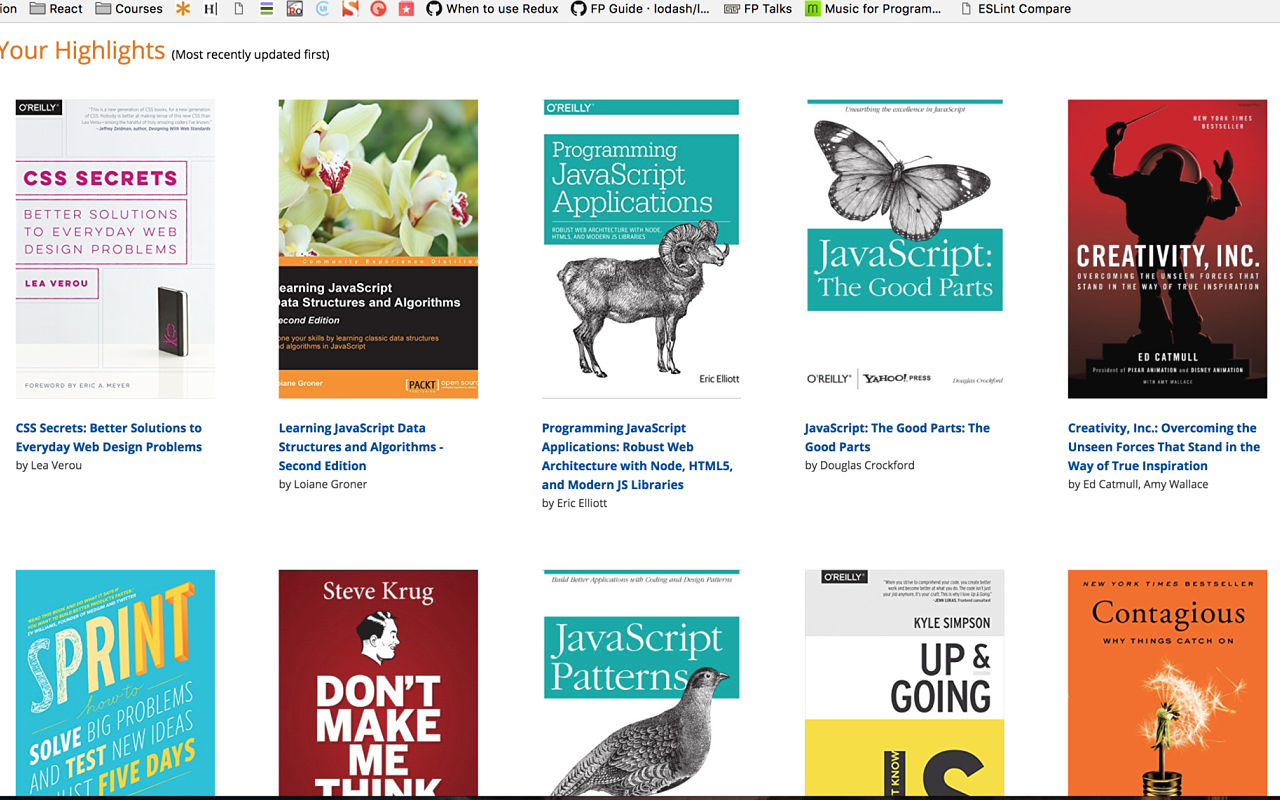The height and width of the screenshot is (800, 1280).
Task: Open Programming JavaScript Applications cover
Action: point(641,249)
